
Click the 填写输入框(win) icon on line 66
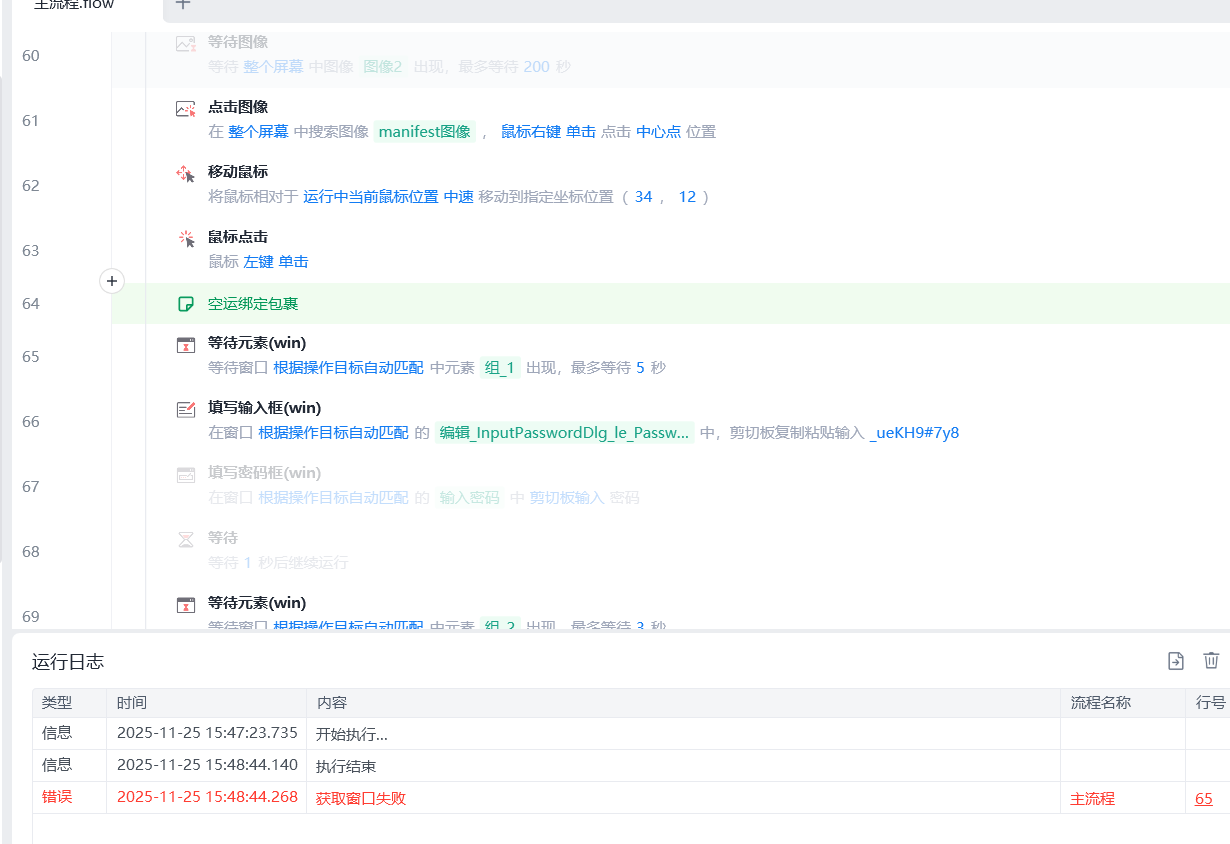click(186, 409)
